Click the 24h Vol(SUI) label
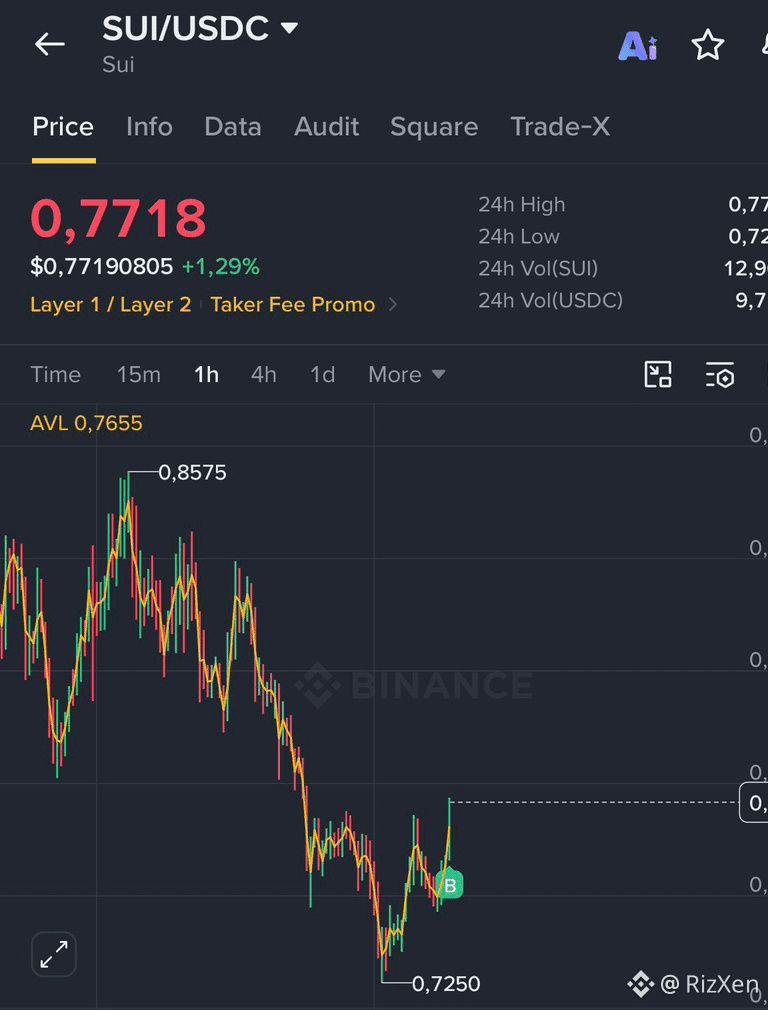The height and width of the screenshot is (1010, 768). pyautogui.click(x=538, y=268)
